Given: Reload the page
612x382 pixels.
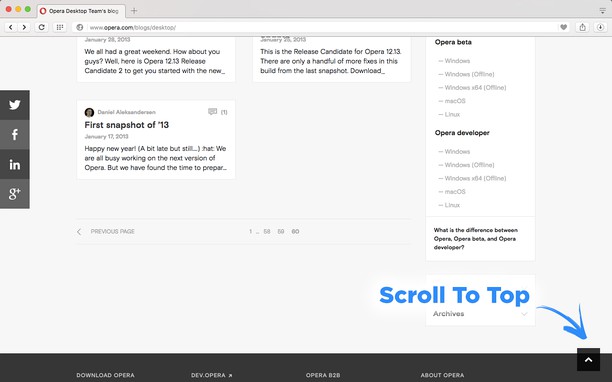Looking at the screenshot, I should click(41, 27).
